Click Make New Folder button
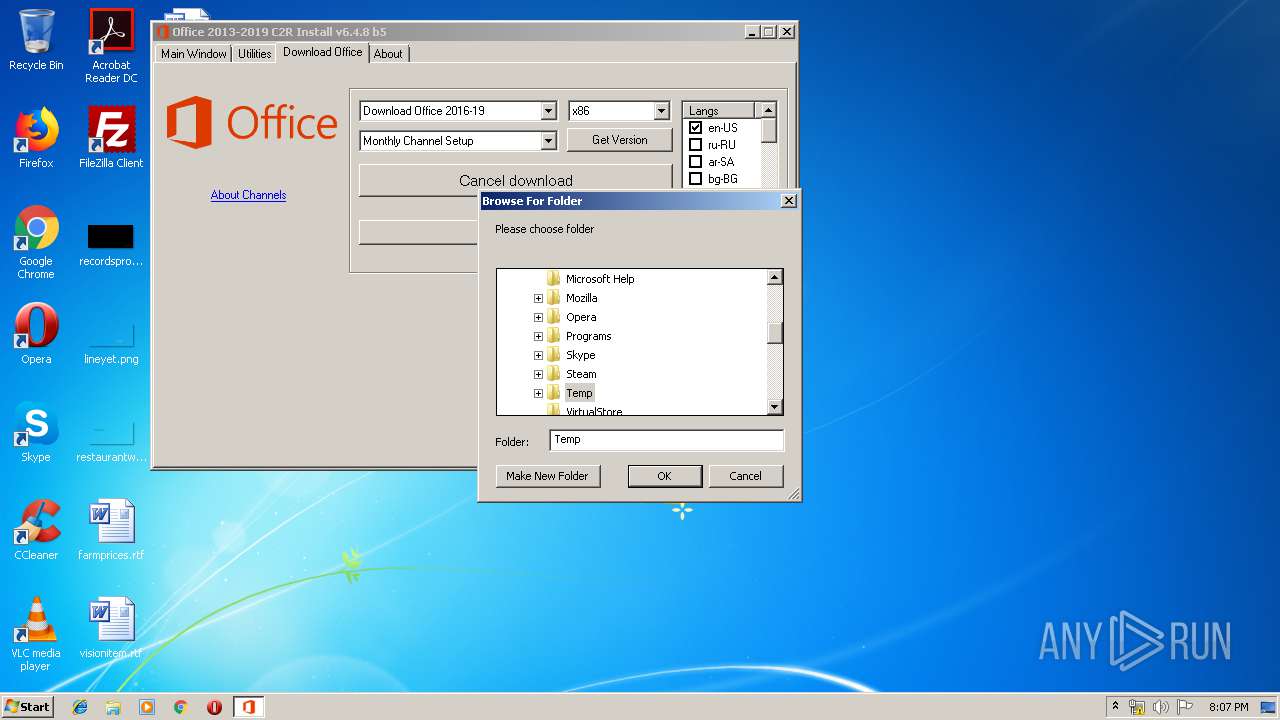Image resolution: width=1280 pixels, height=720 pixels. pyautogui.click(x=547, y=476)
